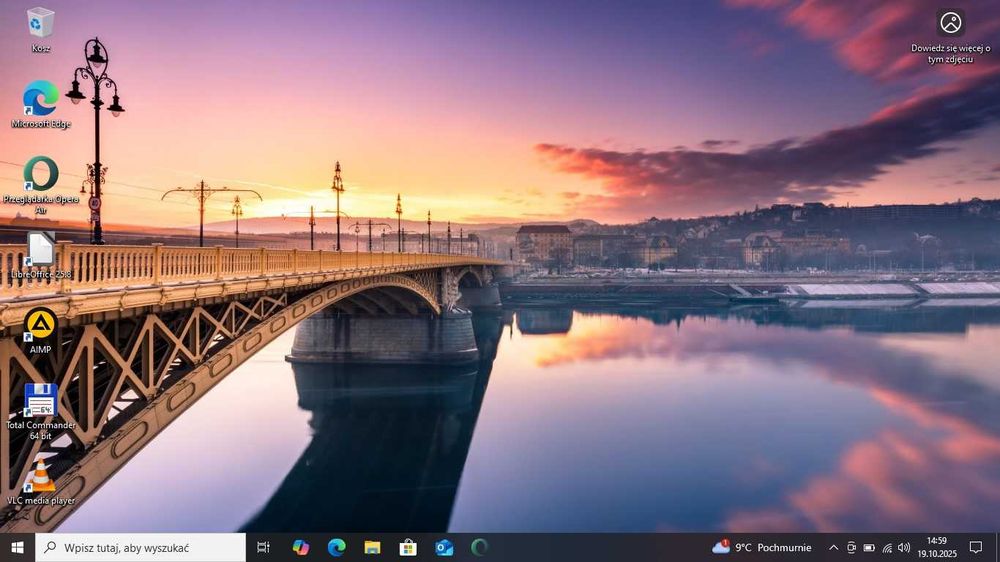Image resolution: width=1000 pixels, height=562 pixels.
Task: Open the clock showing 14:59 19.10.2025
Action: click(937, 547)
